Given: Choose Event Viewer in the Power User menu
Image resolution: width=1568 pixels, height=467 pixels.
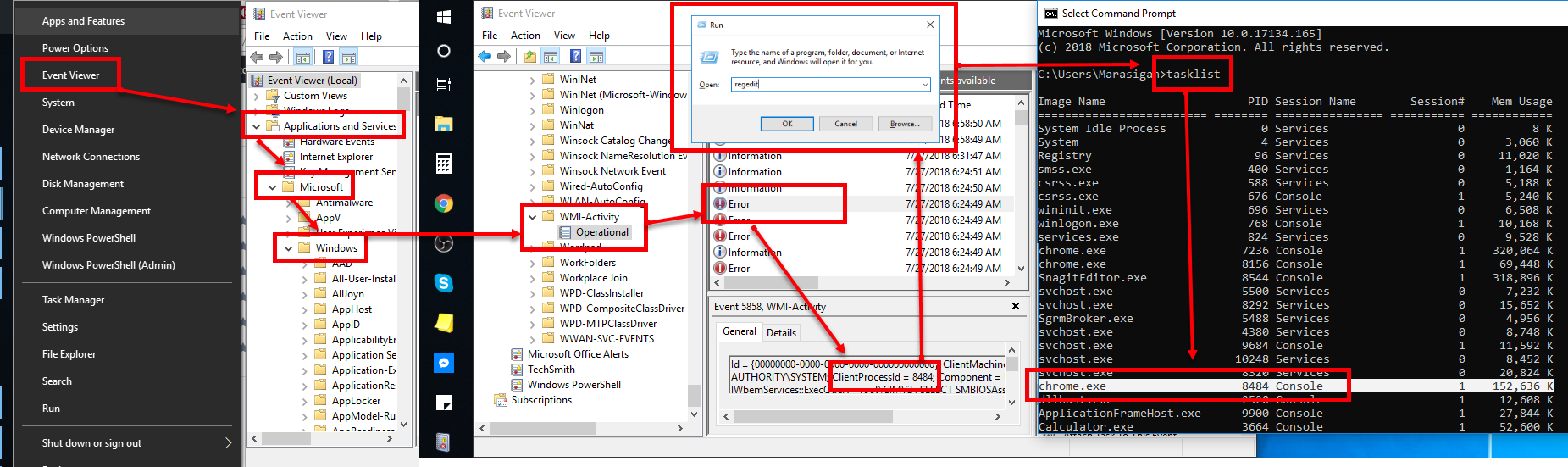Looking at the screenshot, I should coord(71,75).
